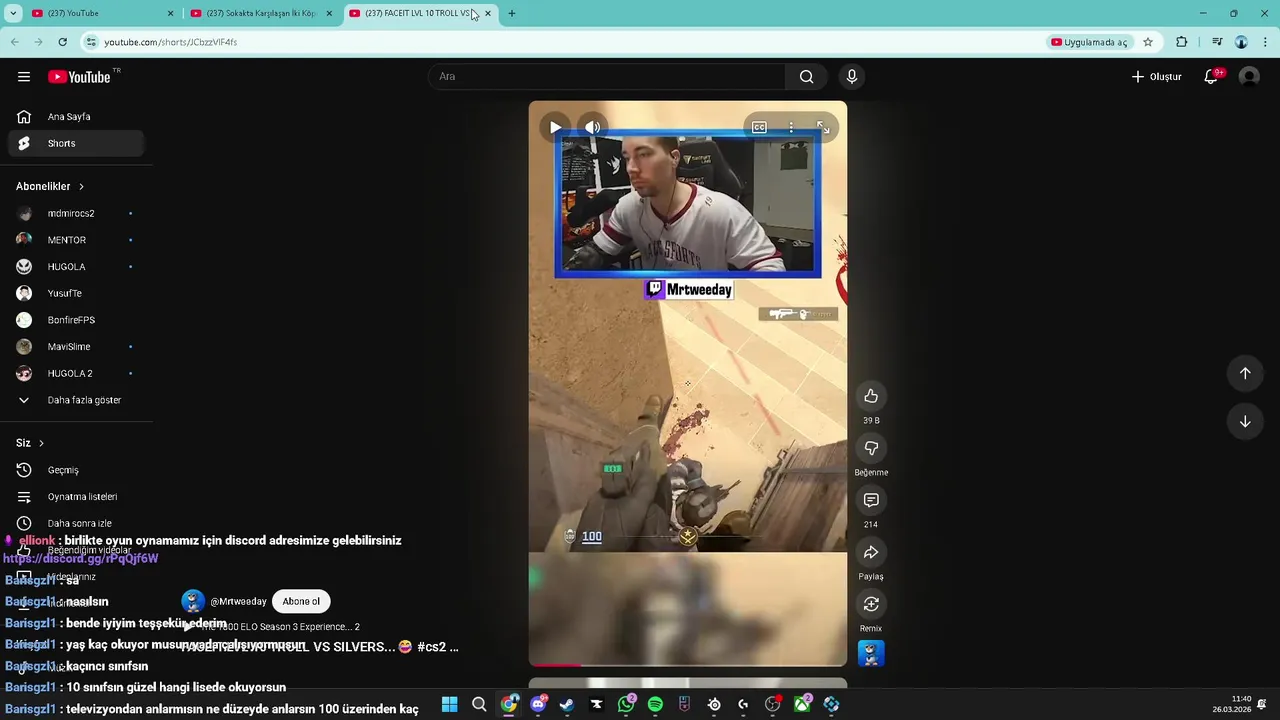This screenshot has width=1280, height=720.
Task: Mute the Shorts video volume
Action: point(592,127)
